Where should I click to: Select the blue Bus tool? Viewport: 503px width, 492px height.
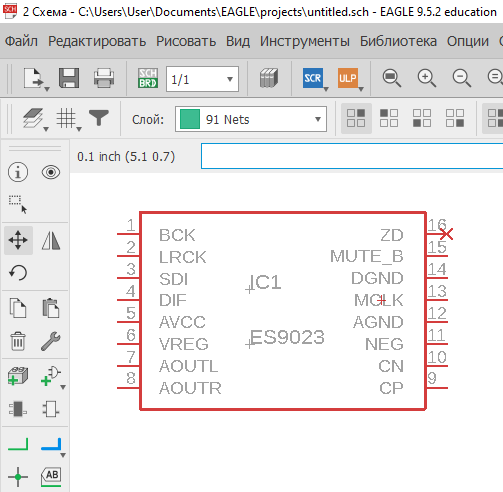click(x=51, y=445)
